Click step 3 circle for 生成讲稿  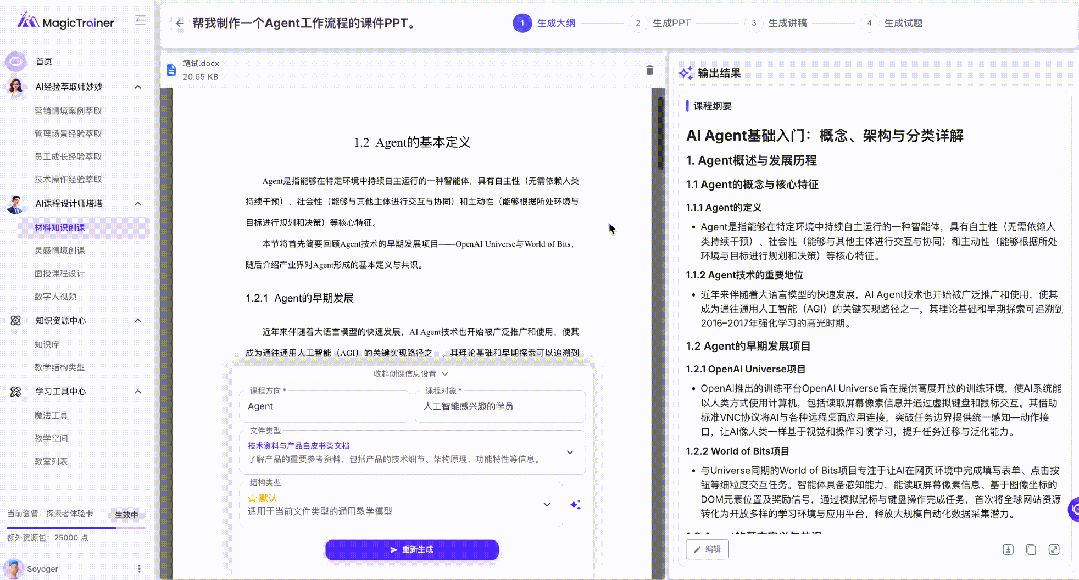[x=754, y=23]
